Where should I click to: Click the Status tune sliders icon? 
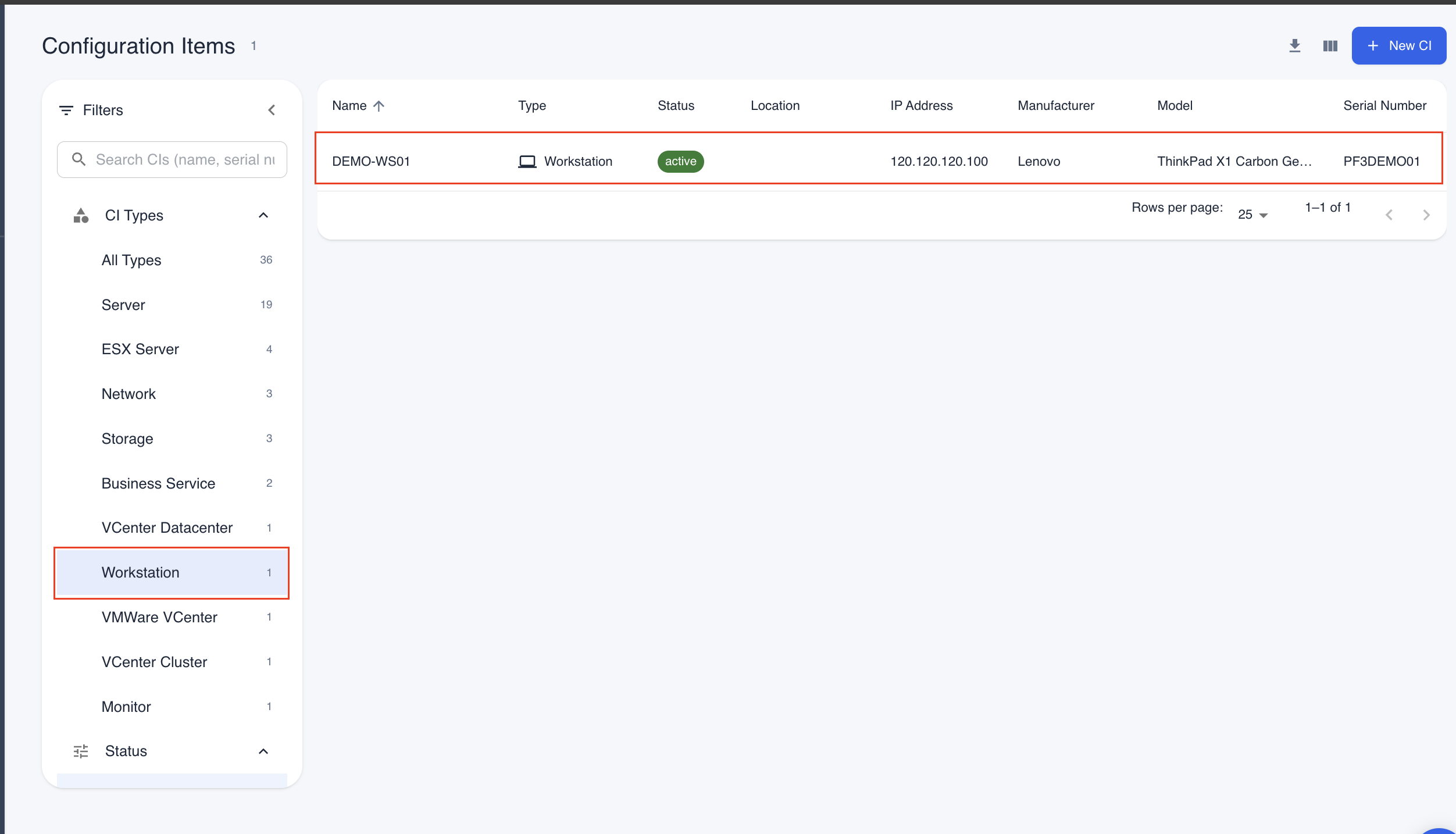pos(81,751)
